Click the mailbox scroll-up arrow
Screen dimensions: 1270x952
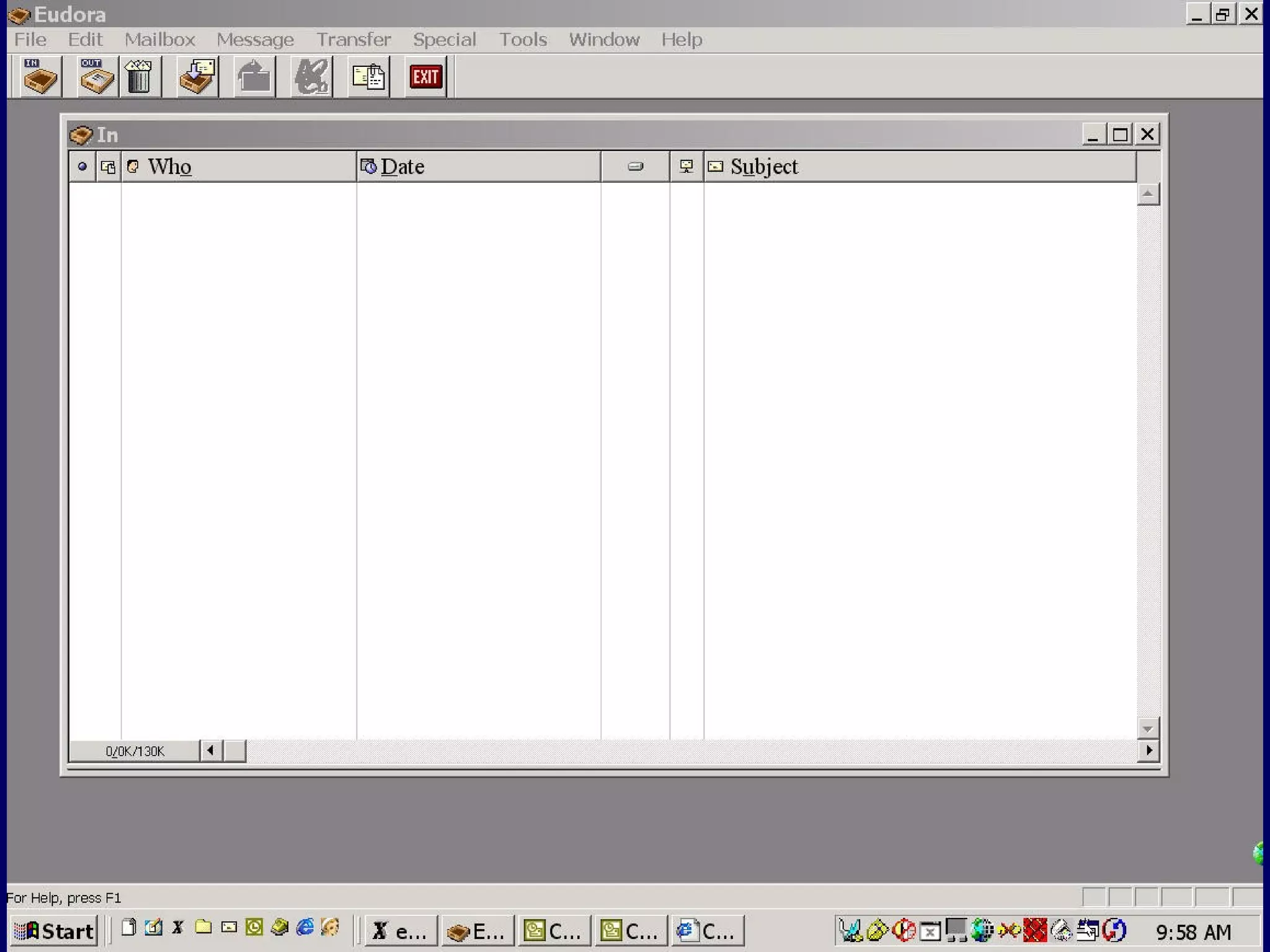coord(1148,195)
